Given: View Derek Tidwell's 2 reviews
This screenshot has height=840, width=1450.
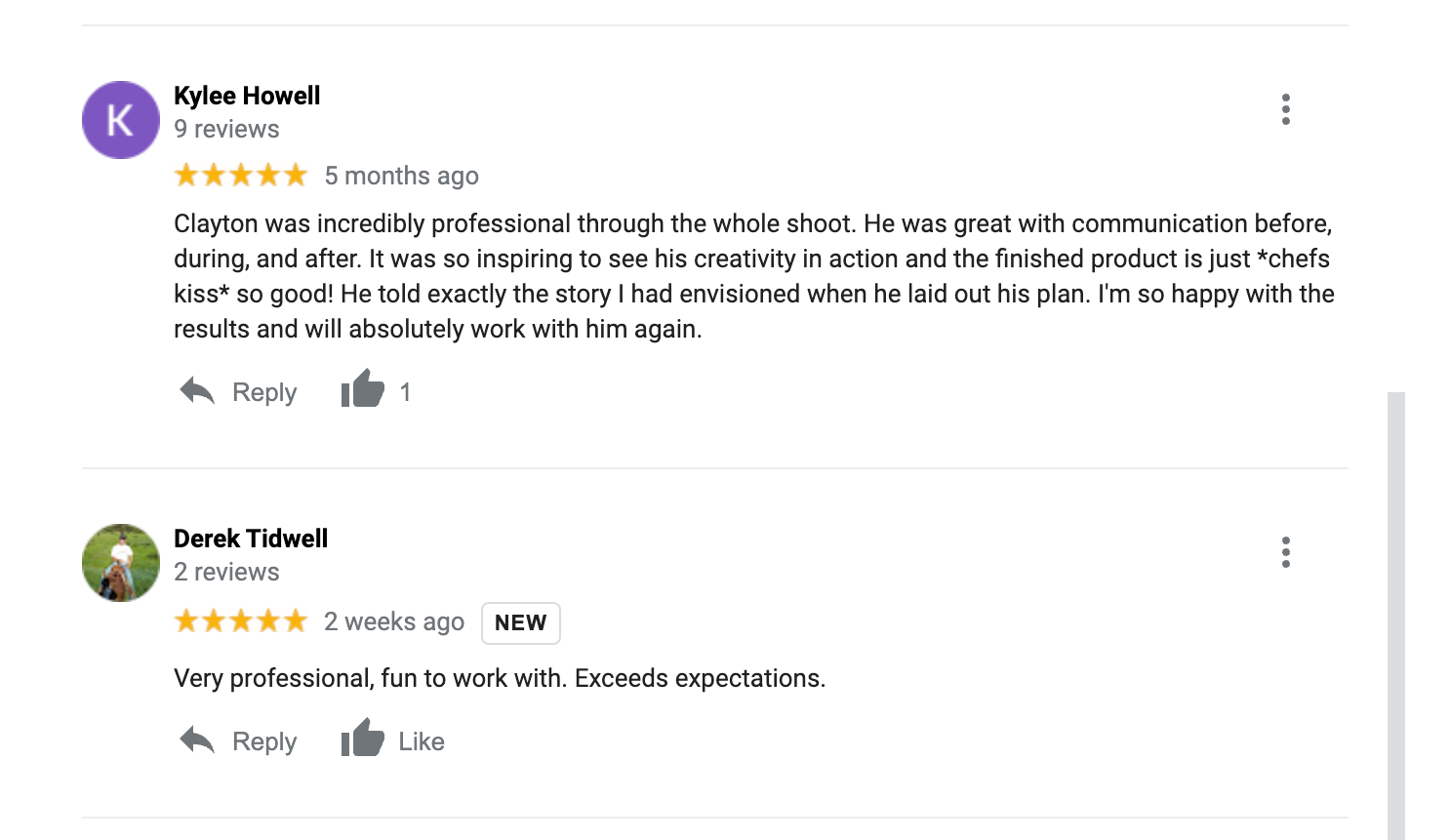Looking at the screenshot, I should pyautogui.click(x=226, y=572).
